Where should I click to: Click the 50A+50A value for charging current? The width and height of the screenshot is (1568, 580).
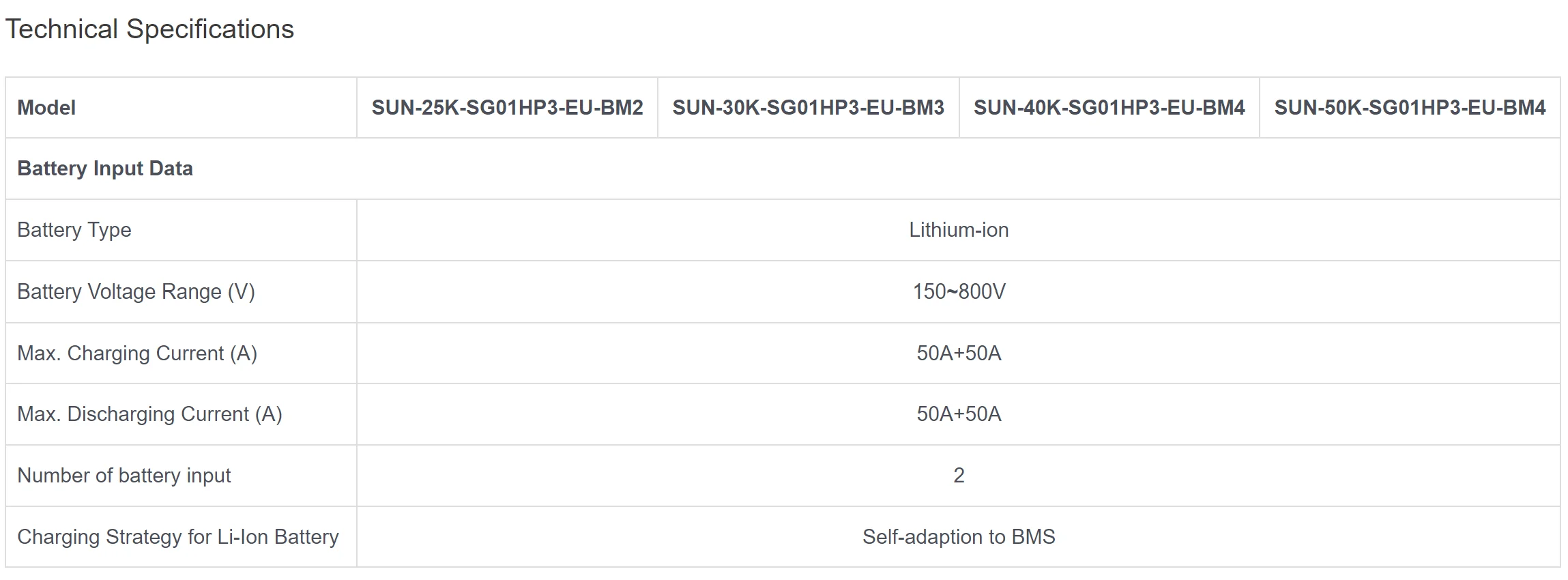click(959, 353)
